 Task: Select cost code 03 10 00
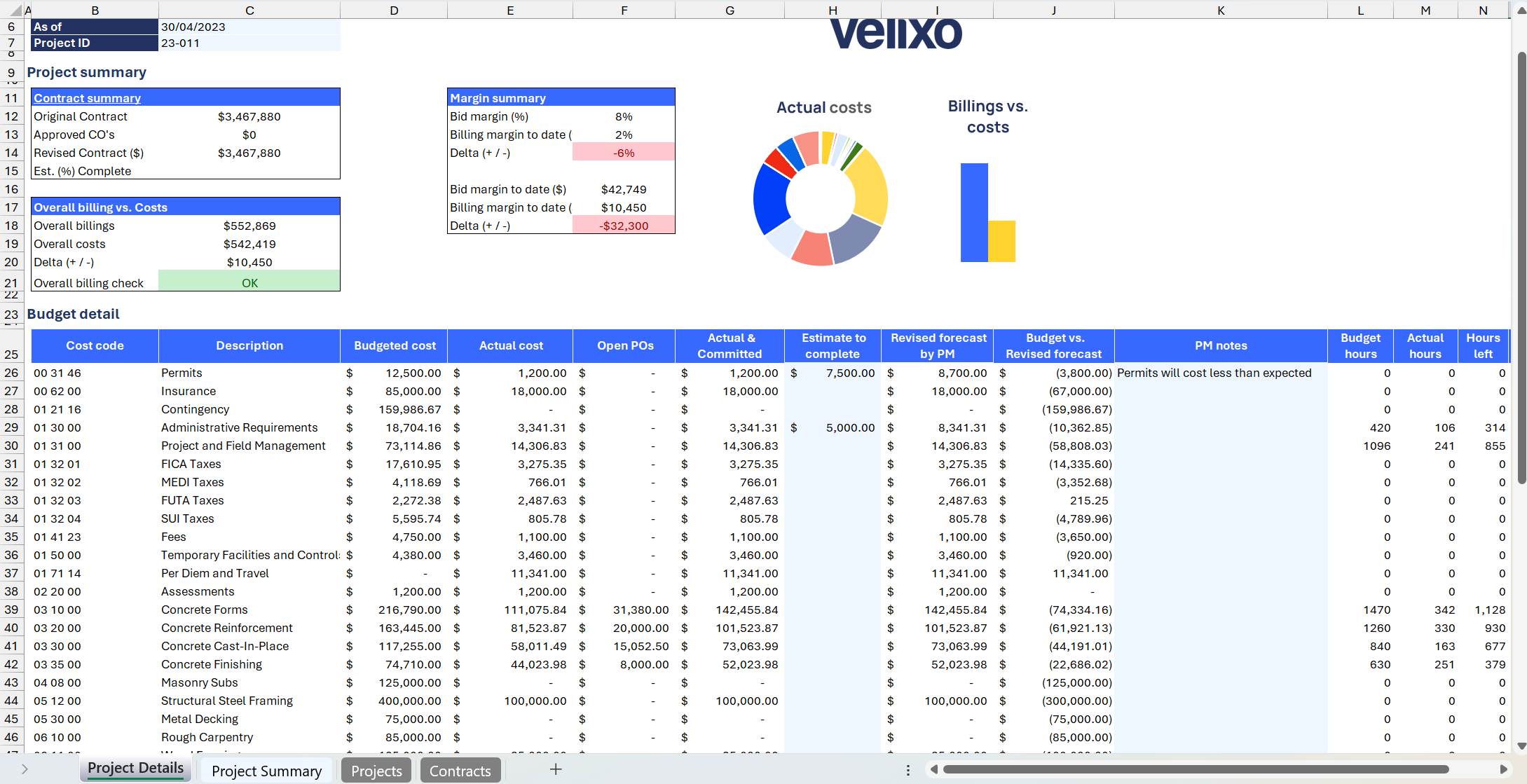click(x=95, y=610)
